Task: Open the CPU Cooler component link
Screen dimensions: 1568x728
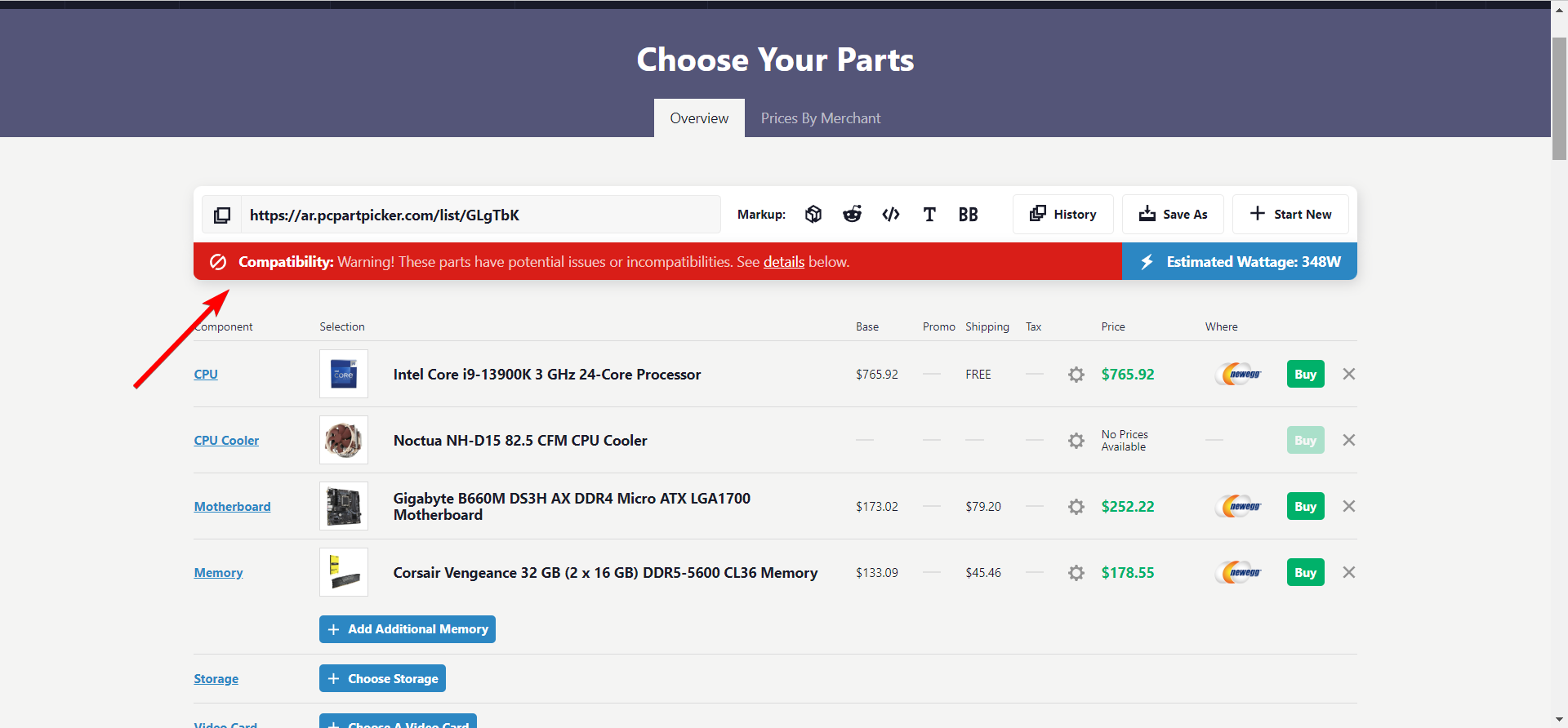Action: pos(226,440)
